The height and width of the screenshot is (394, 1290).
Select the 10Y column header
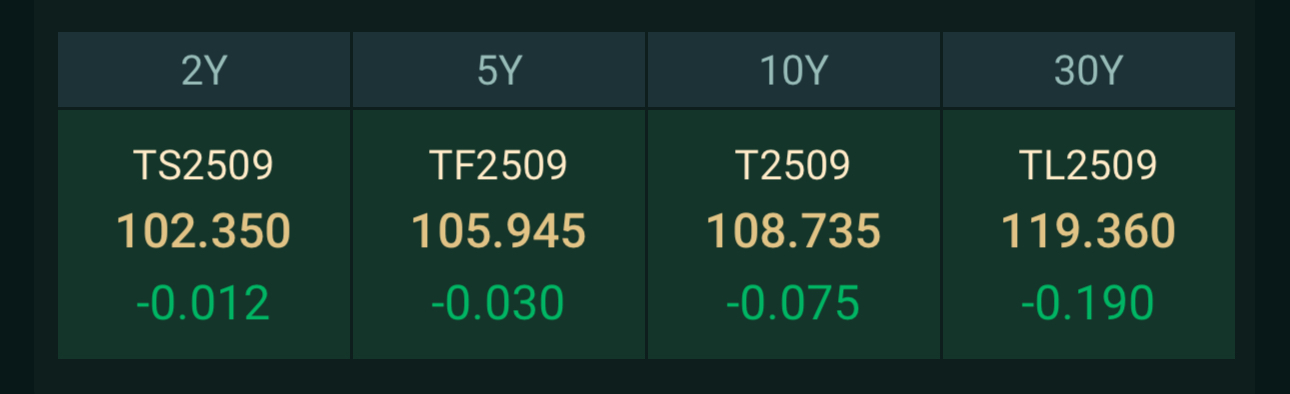(x=794, y=70)
